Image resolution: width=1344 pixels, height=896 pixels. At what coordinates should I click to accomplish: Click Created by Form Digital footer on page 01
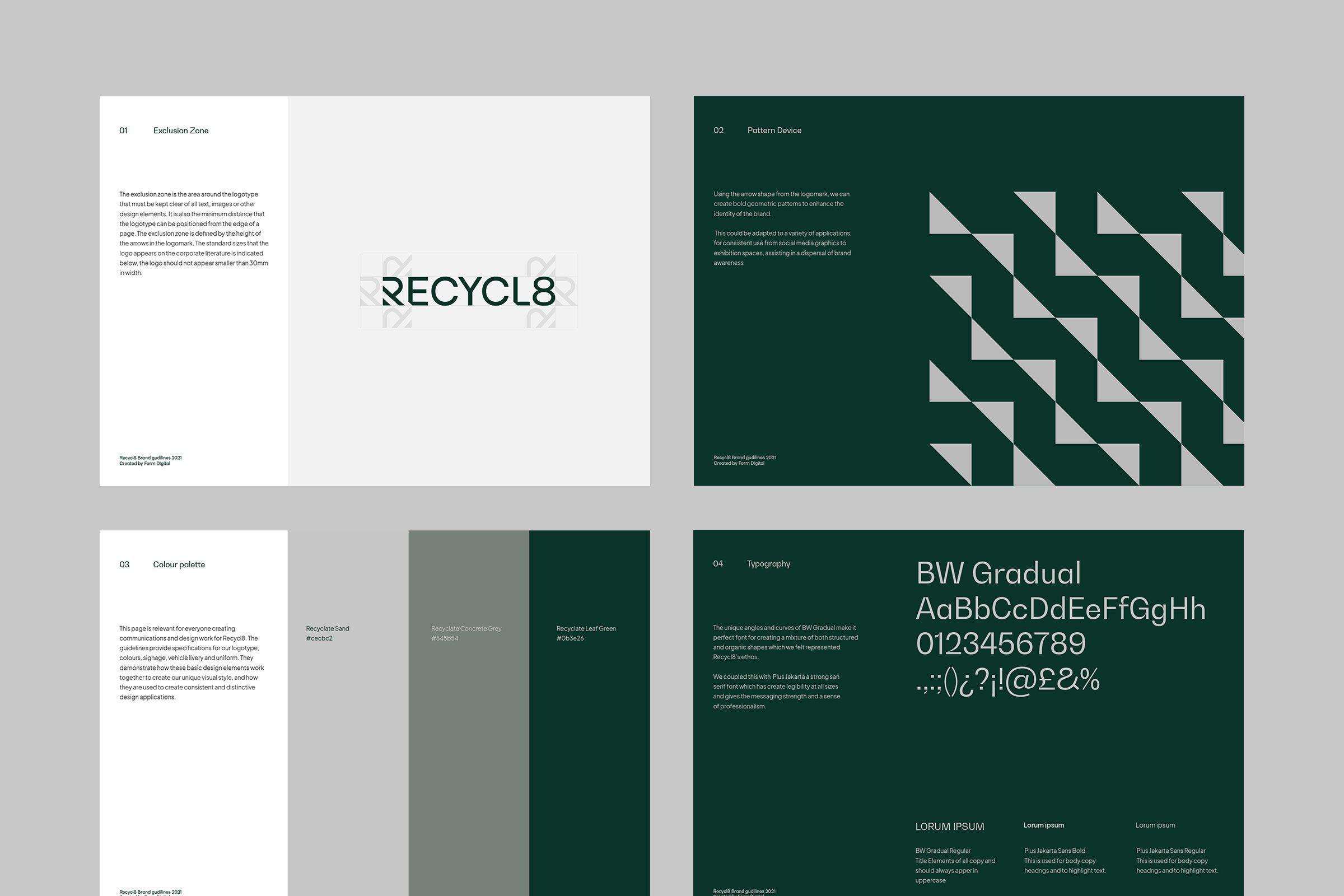pos(144,464)
